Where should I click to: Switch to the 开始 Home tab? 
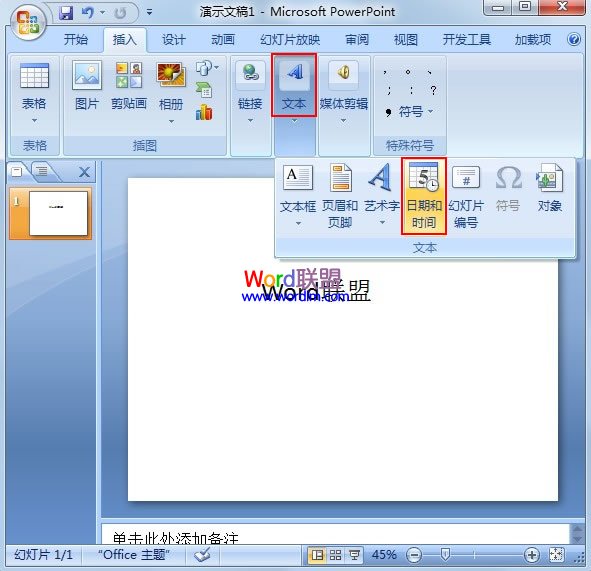click(x=76, y=39)
